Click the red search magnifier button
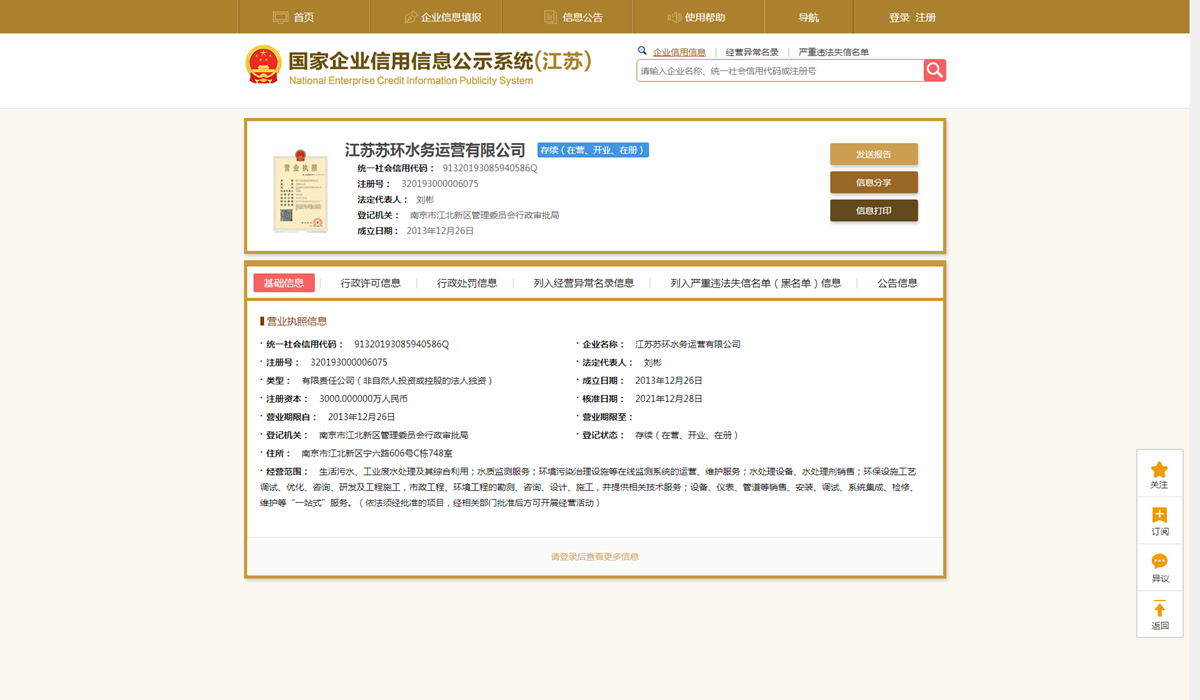The width and height of the screenshot is (1200, 700). point(934,70)
